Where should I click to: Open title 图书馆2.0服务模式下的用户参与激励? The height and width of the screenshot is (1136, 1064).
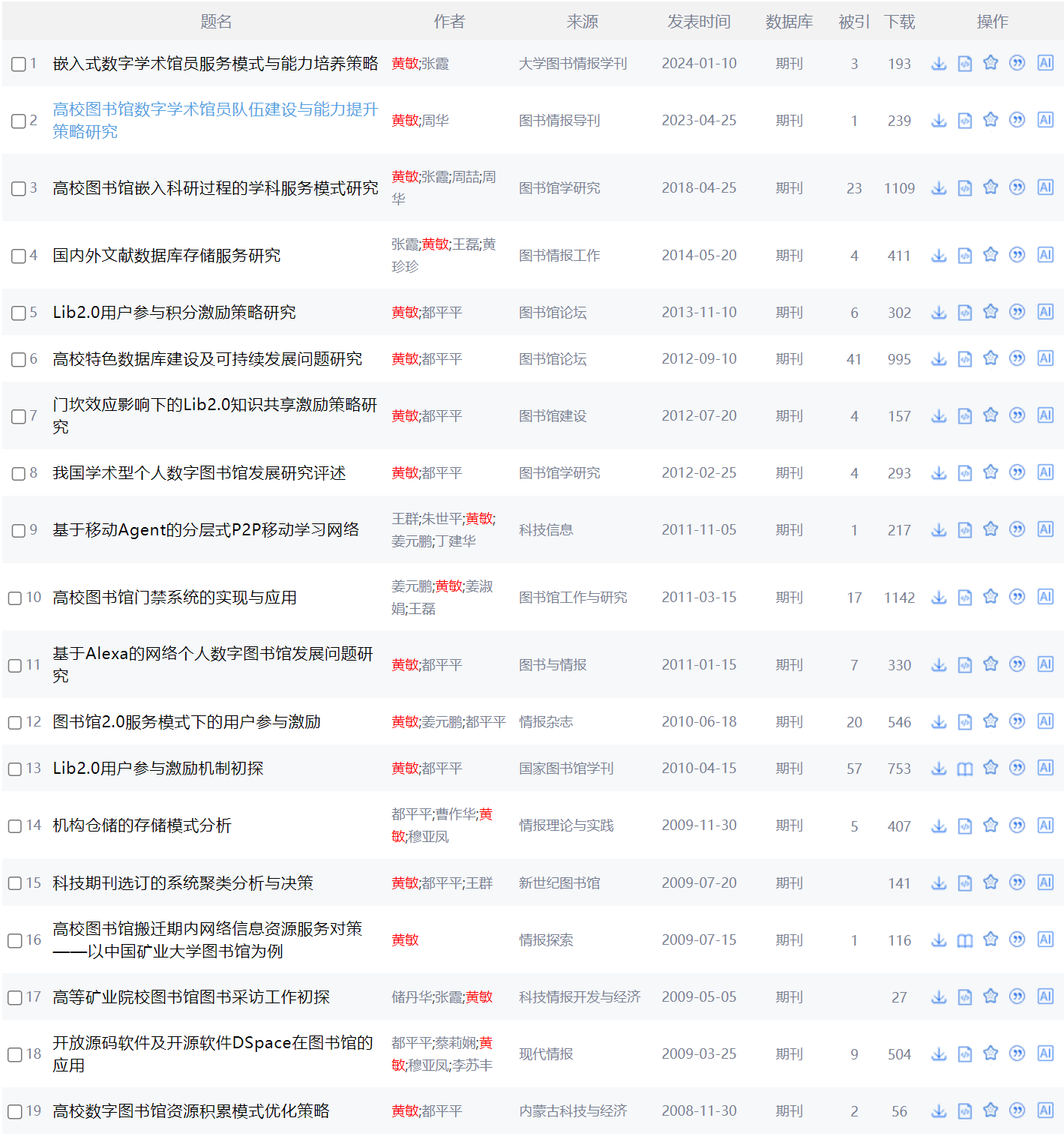click(187, 721)
